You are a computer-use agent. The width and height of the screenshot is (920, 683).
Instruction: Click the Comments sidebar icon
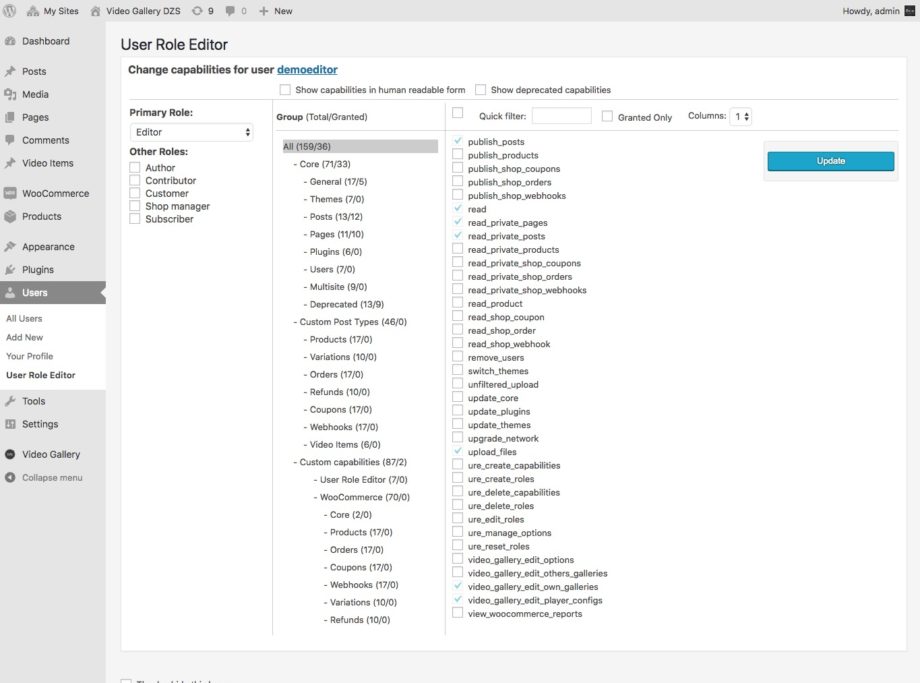pos(10,140)
